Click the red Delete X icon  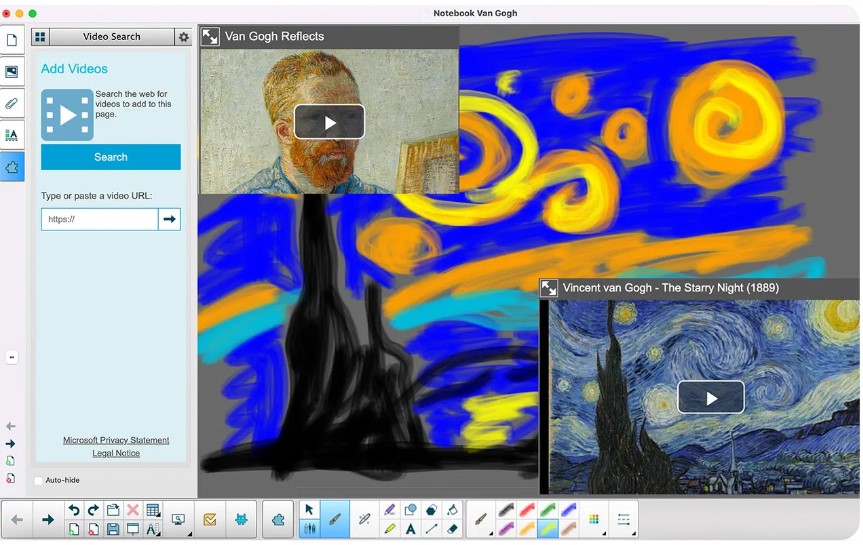(x=133, y=510)
